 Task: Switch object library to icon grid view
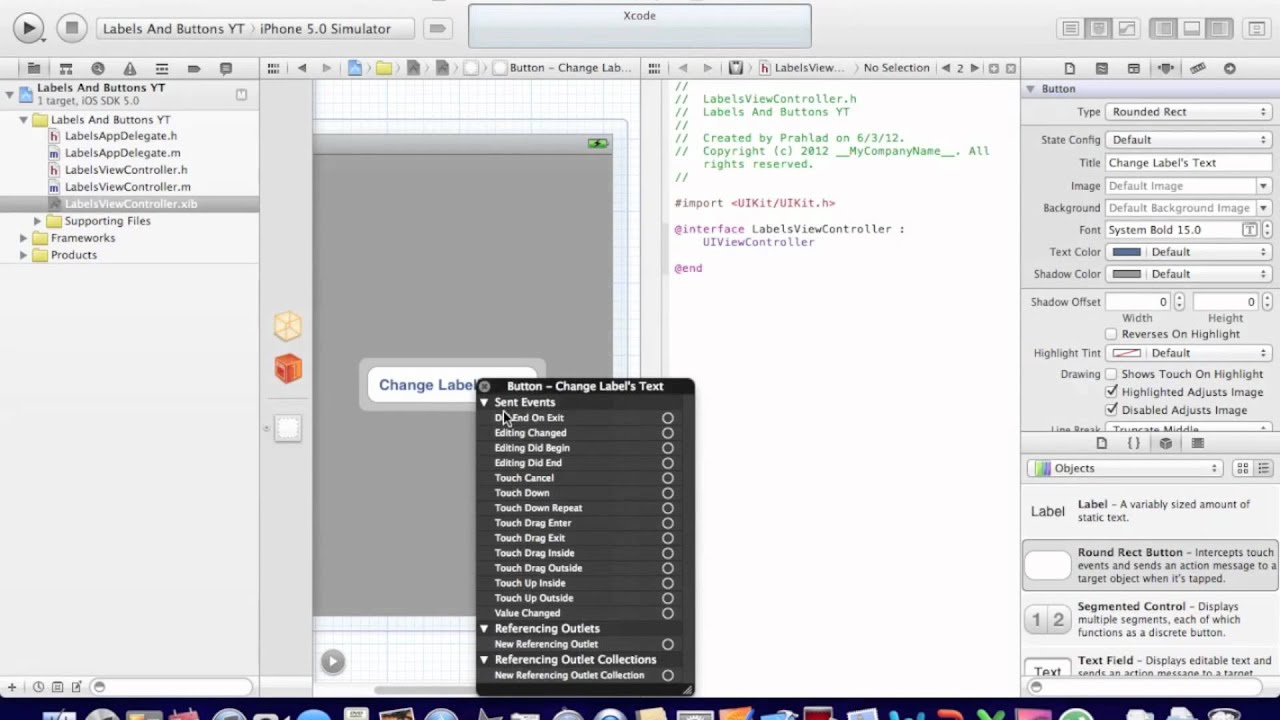click(x=1243, y=468)
